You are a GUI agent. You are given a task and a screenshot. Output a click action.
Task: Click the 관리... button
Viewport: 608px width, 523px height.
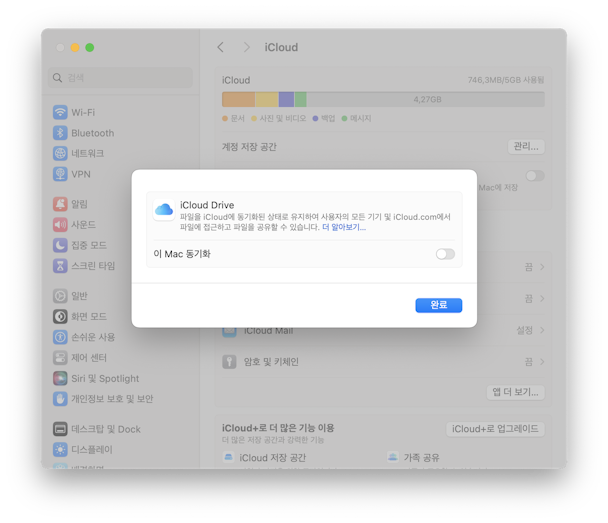526,147
